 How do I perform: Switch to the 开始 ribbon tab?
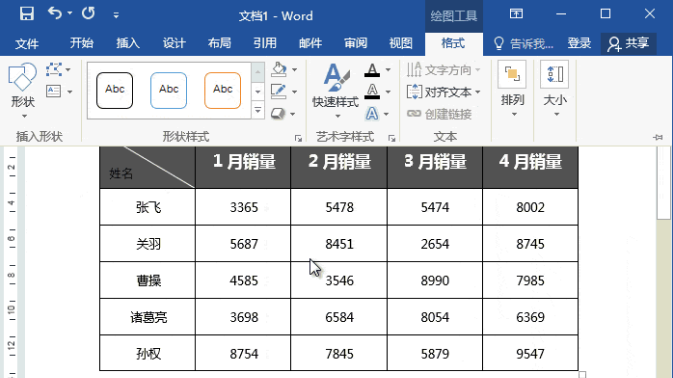pyautogui.click(x=82, y=43)
